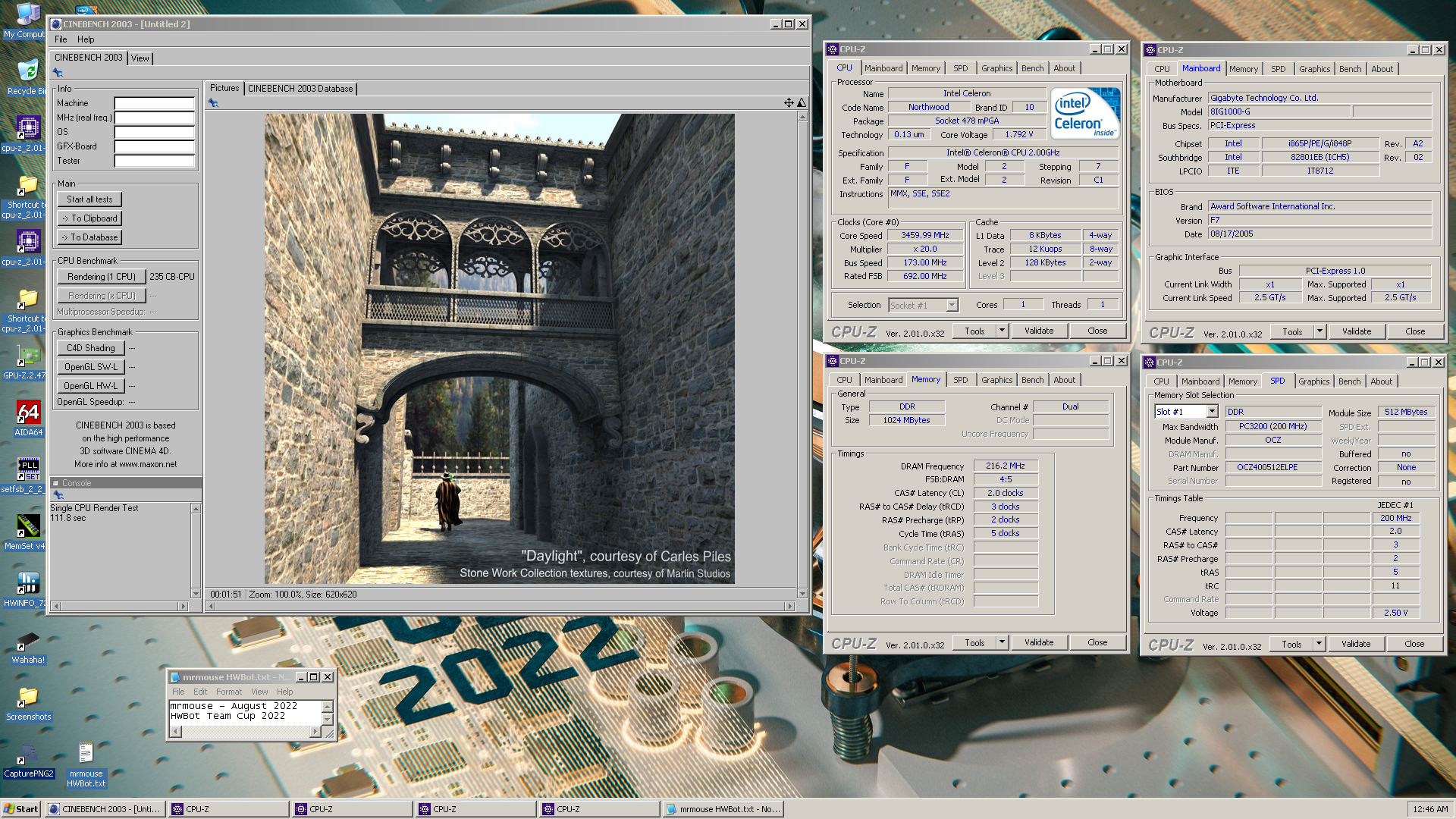Click the Machine input field

(155, 103)
